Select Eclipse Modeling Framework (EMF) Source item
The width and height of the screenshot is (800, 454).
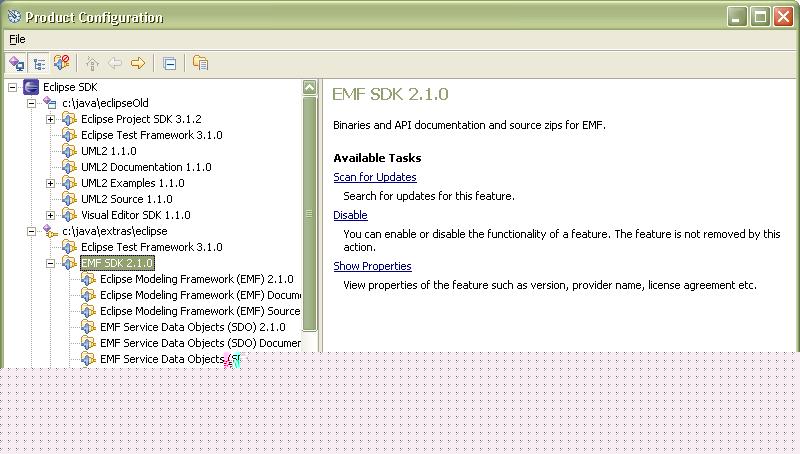click(x=200, y=311)
